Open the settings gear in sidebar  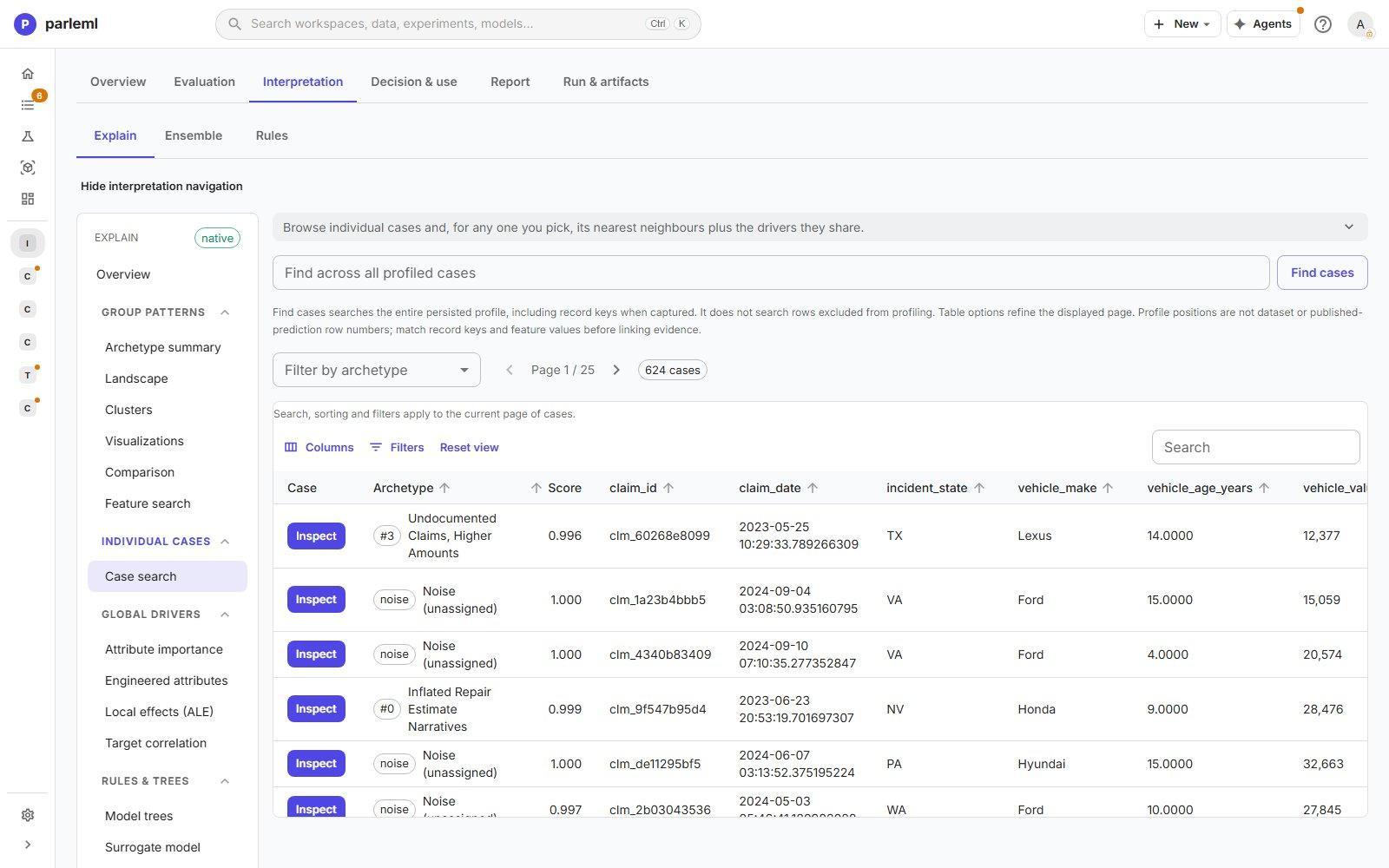tap(28, 815)
